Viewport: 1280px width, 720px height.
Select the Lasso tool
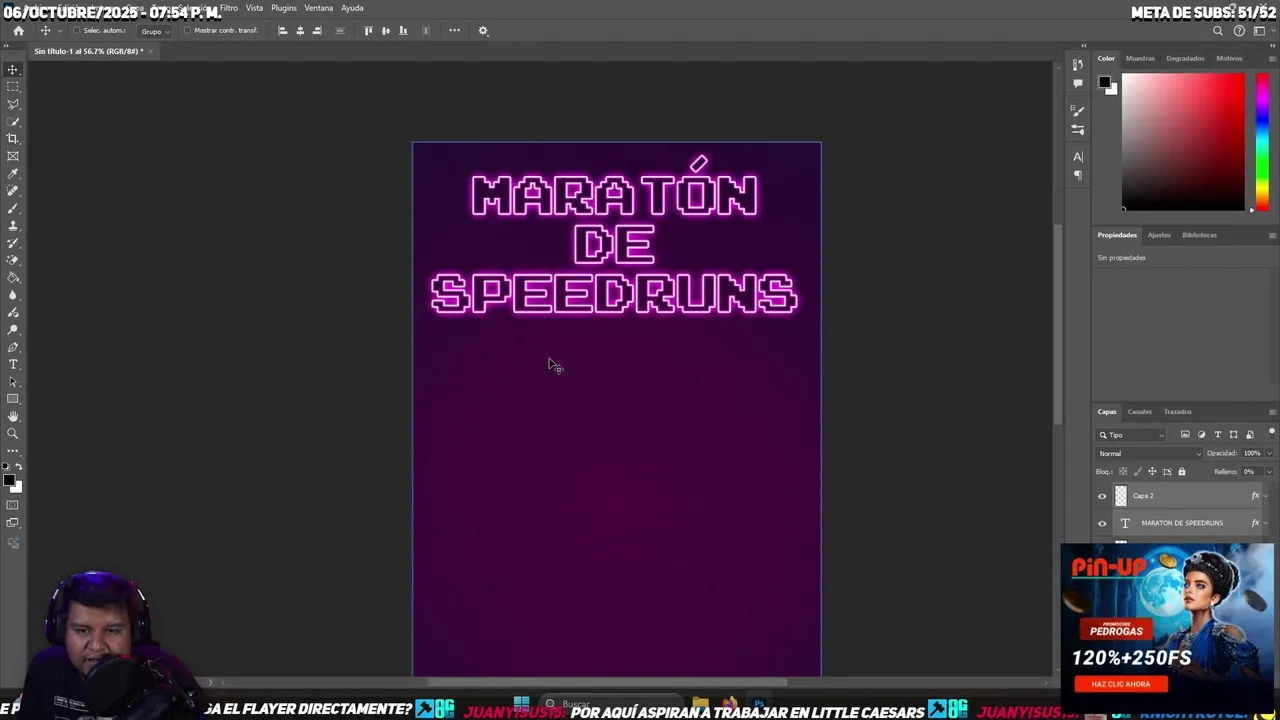click(x=13, y=104)
